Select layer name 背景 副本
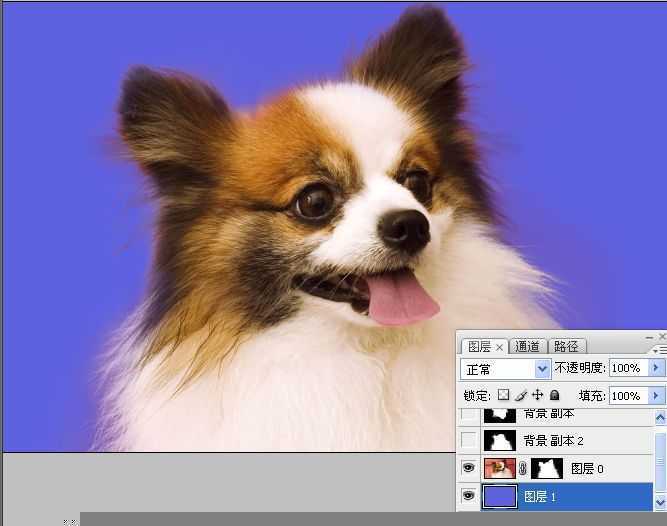 point(549,413)
